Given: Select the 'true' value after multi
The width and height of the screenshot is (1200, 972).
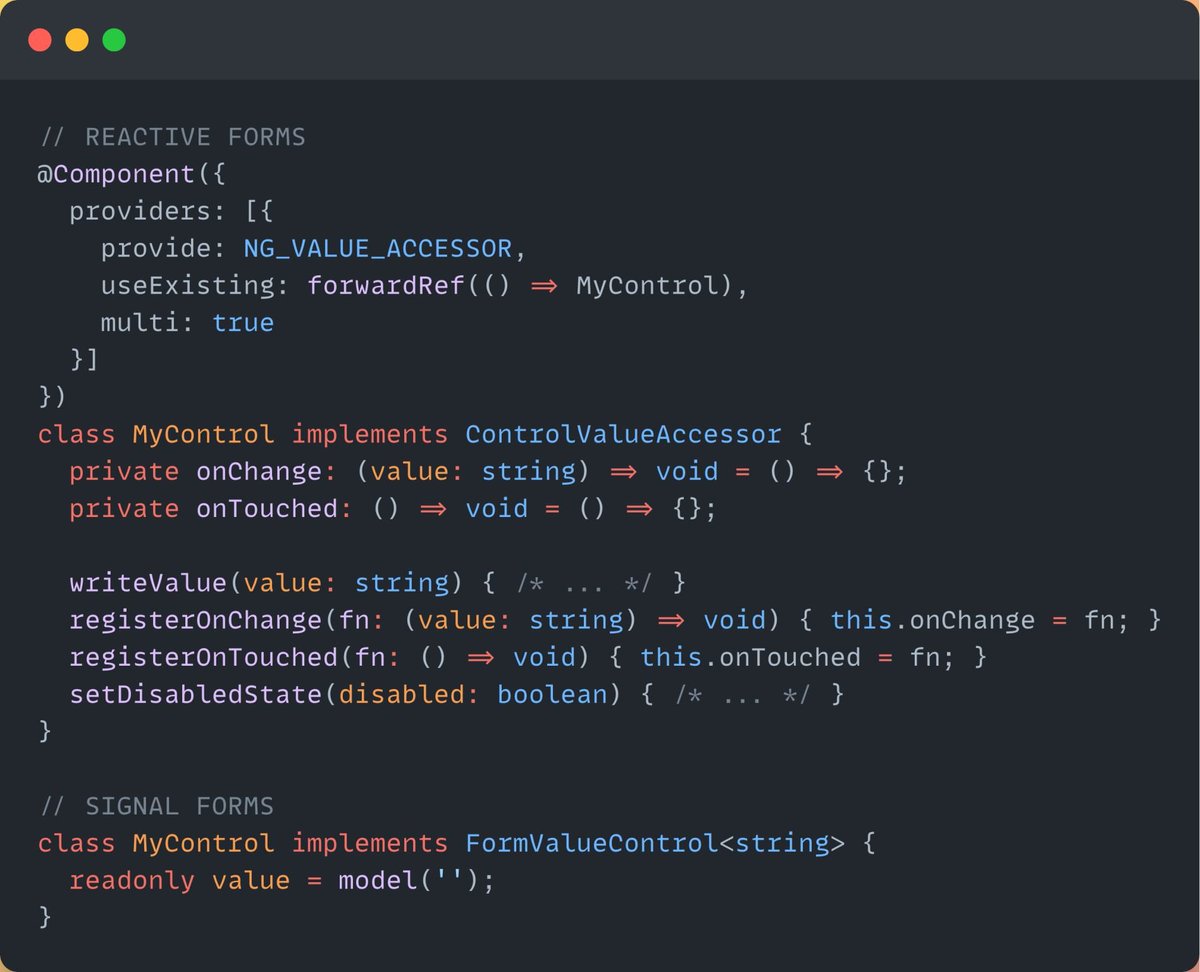Looking at the screenshot, I should pyautogui.click(x=243, y=323).
